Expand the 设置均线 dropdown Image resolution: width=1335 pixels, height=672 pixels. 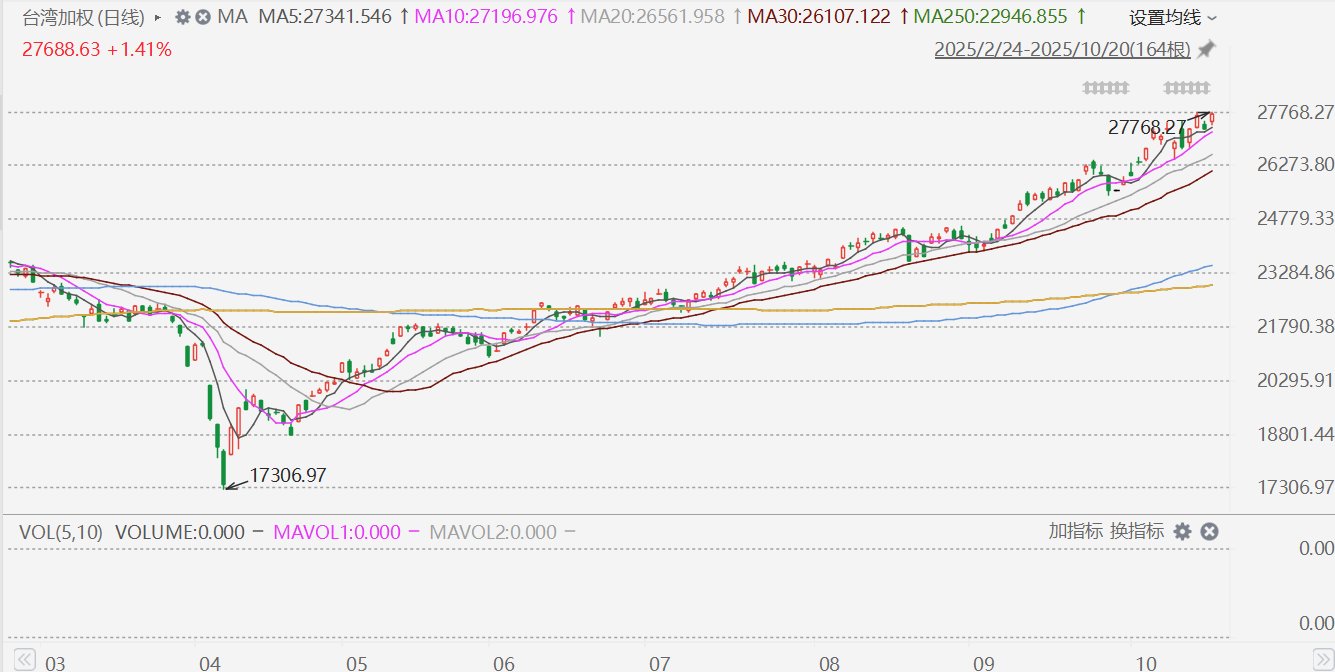pos(1172,17)
